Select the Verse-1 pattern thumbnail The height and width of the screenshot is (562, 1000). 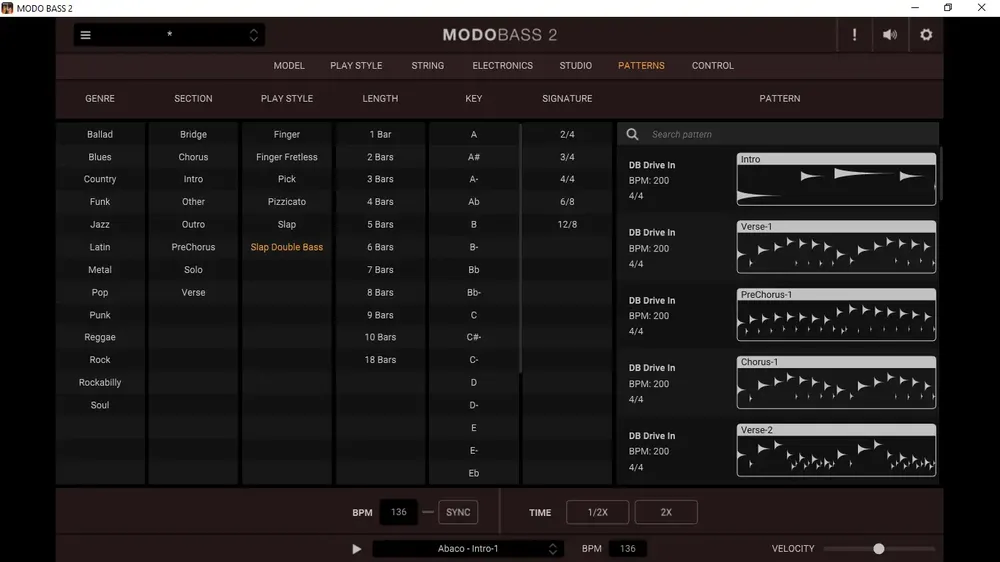click(836, 247)
